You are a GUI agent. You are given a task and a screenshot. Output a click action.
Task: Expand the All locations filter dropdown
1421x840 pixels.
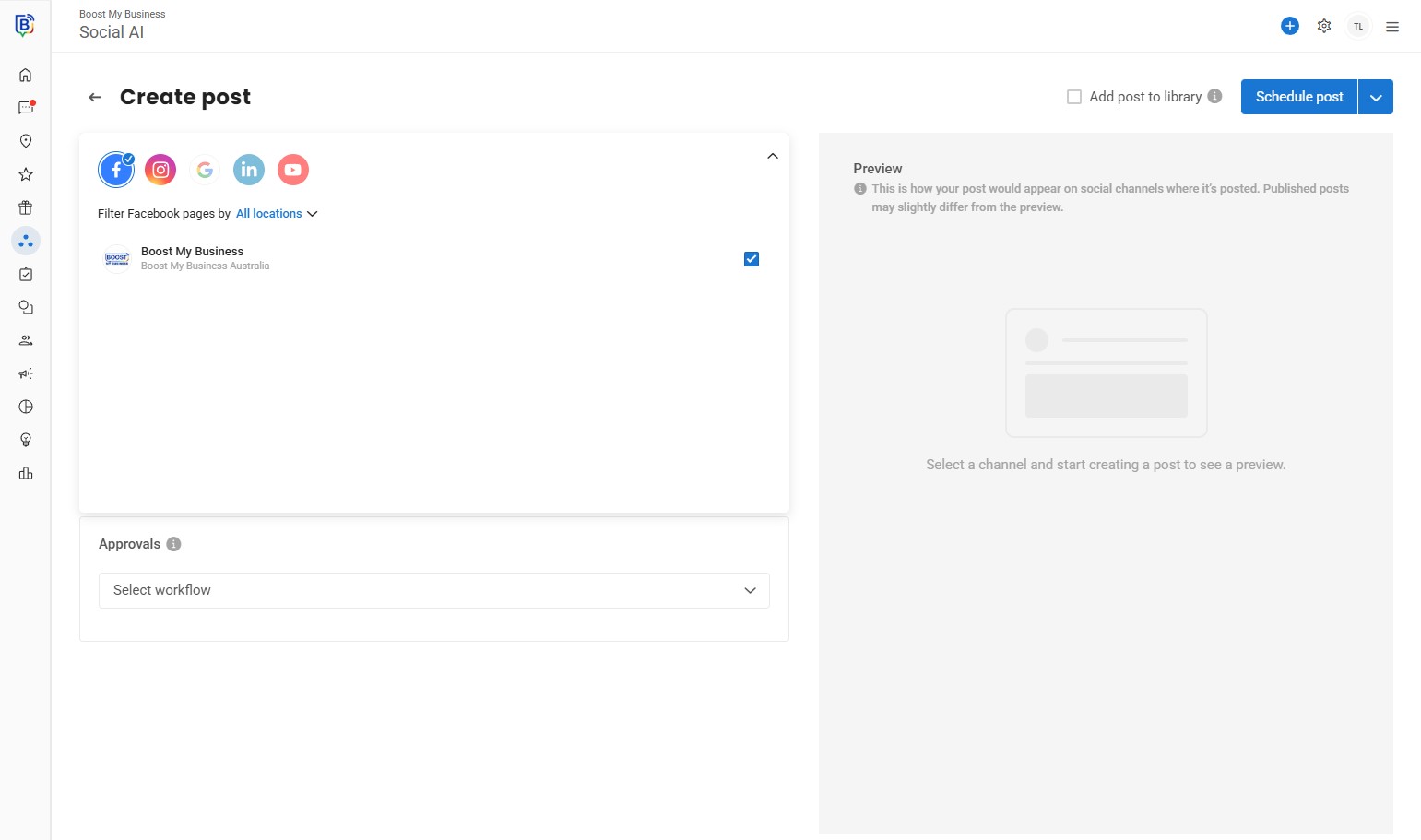click(x=277, y=214)
